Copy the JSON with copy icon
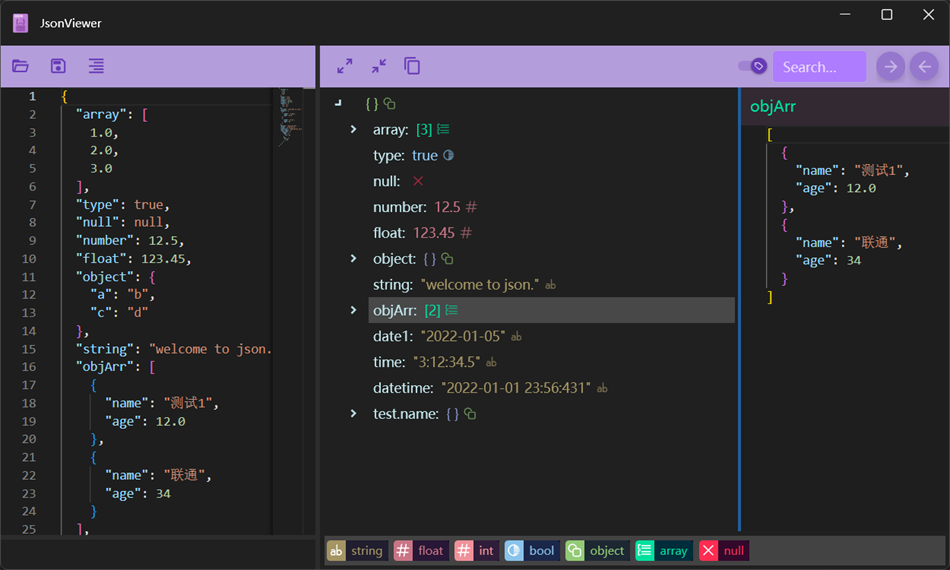 (412, 66)
